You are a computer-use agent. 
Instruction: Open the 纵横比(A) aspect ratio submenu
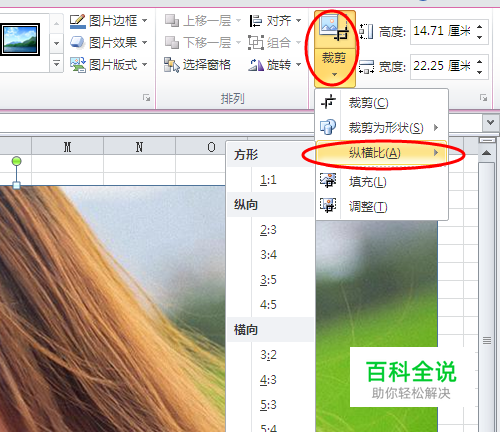(x=382, y=153)
